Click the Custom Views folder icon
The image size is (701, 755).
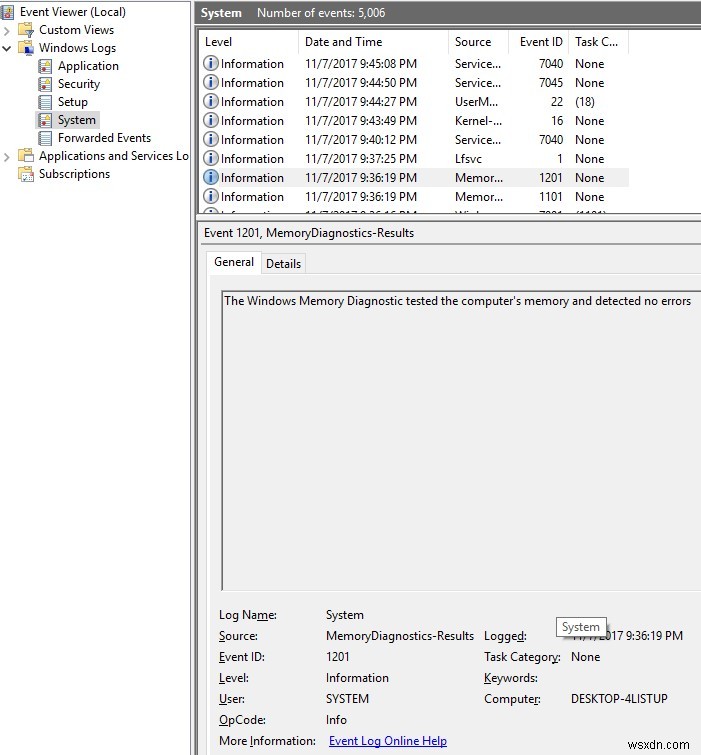(x=26, y=30)
